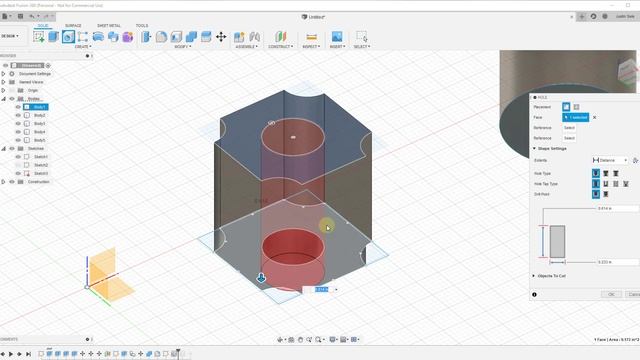Toggle visibility eye of Body2
The width and height of the screenshot is (640, 360).
(x=18, y=116)
